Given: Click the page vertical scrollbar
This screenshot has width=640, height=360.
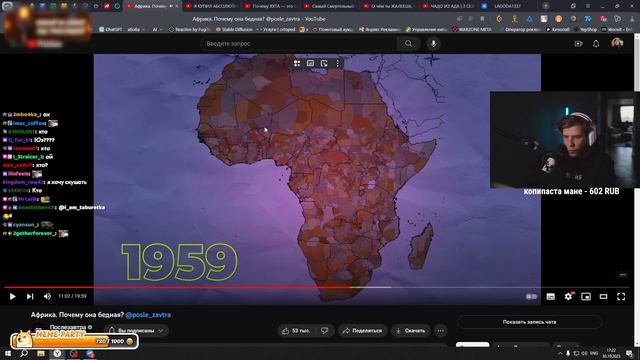Looking at the screenshot, I should coord(637,190).
